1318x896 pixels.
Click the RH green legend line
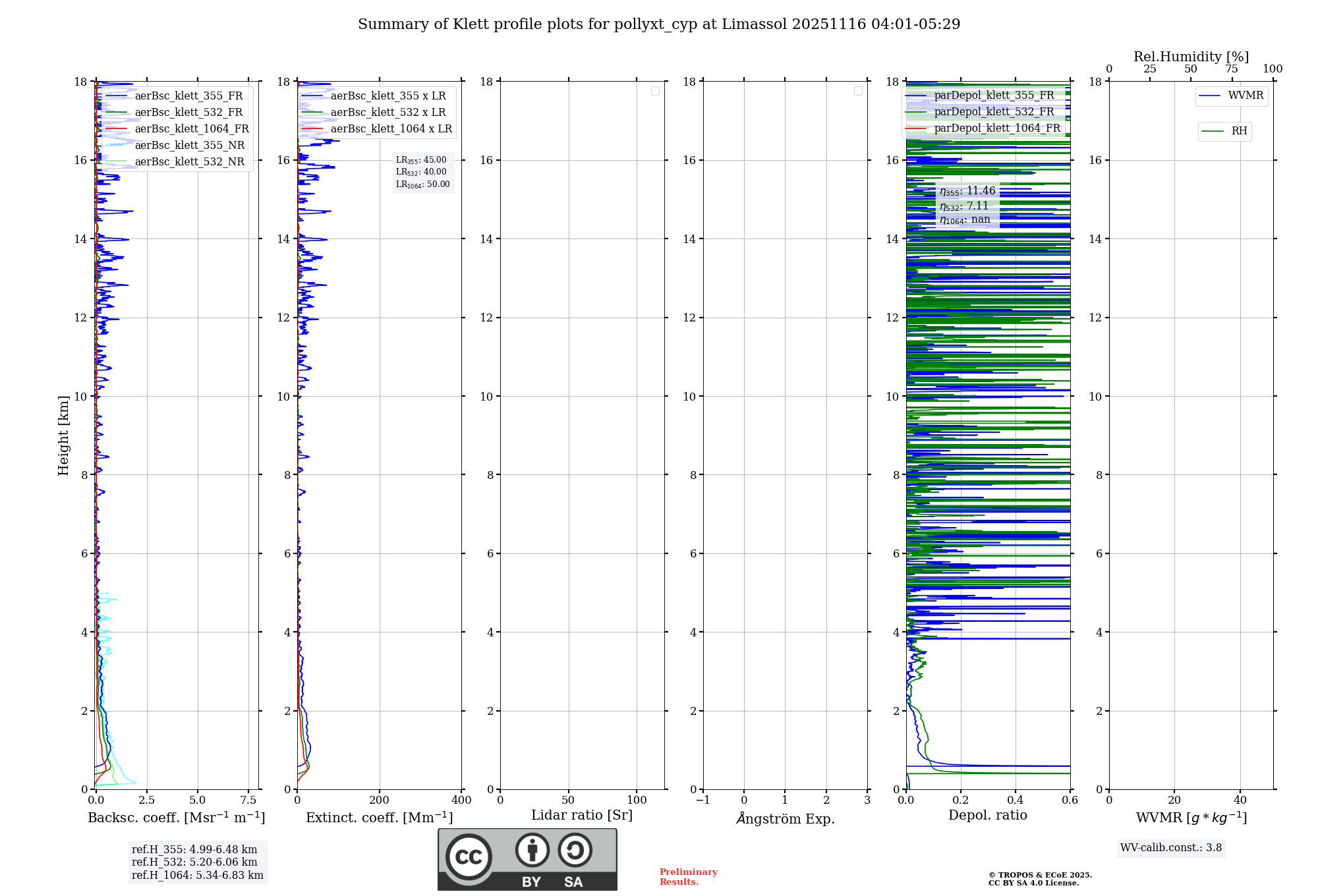point(1213,131)
